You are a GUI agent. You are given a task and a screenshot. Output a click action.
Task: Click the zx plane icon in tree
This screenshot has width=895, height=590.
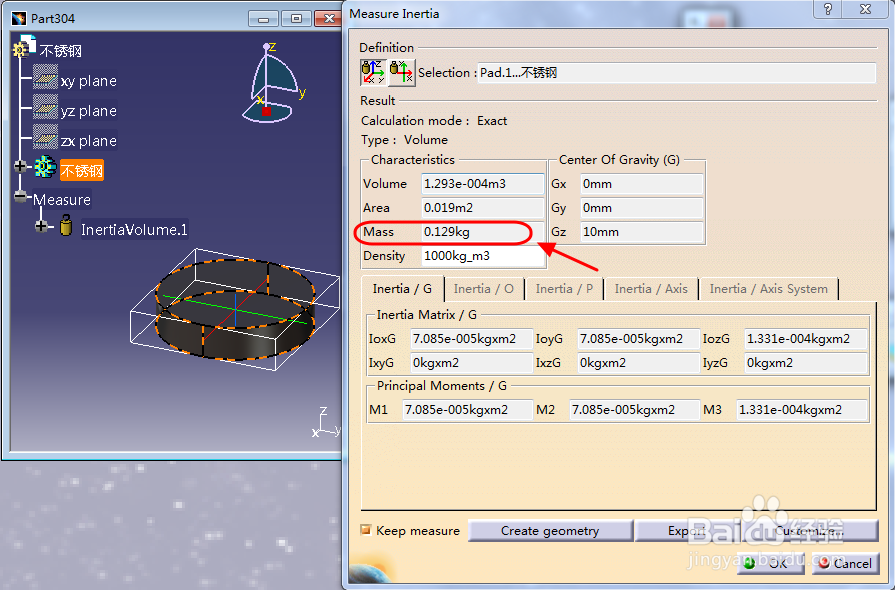point(45,137)
